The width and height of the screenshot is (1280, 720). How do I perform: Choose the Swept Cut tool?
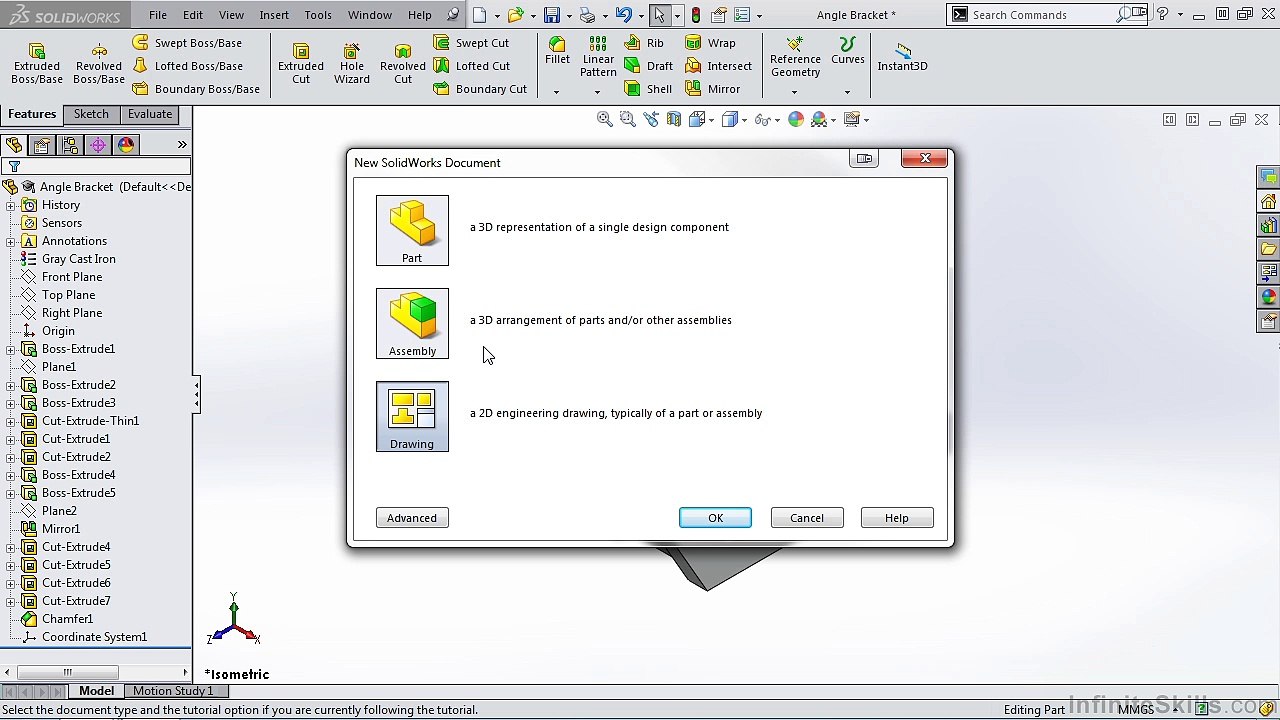tap(471, 43)
